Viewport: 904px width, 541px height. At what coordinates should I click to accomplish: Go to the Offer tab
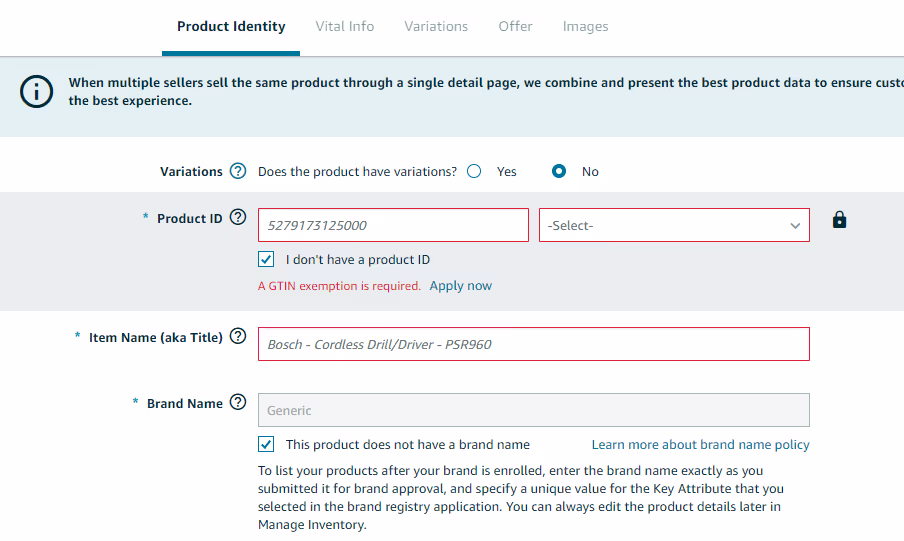click(515, 26)
